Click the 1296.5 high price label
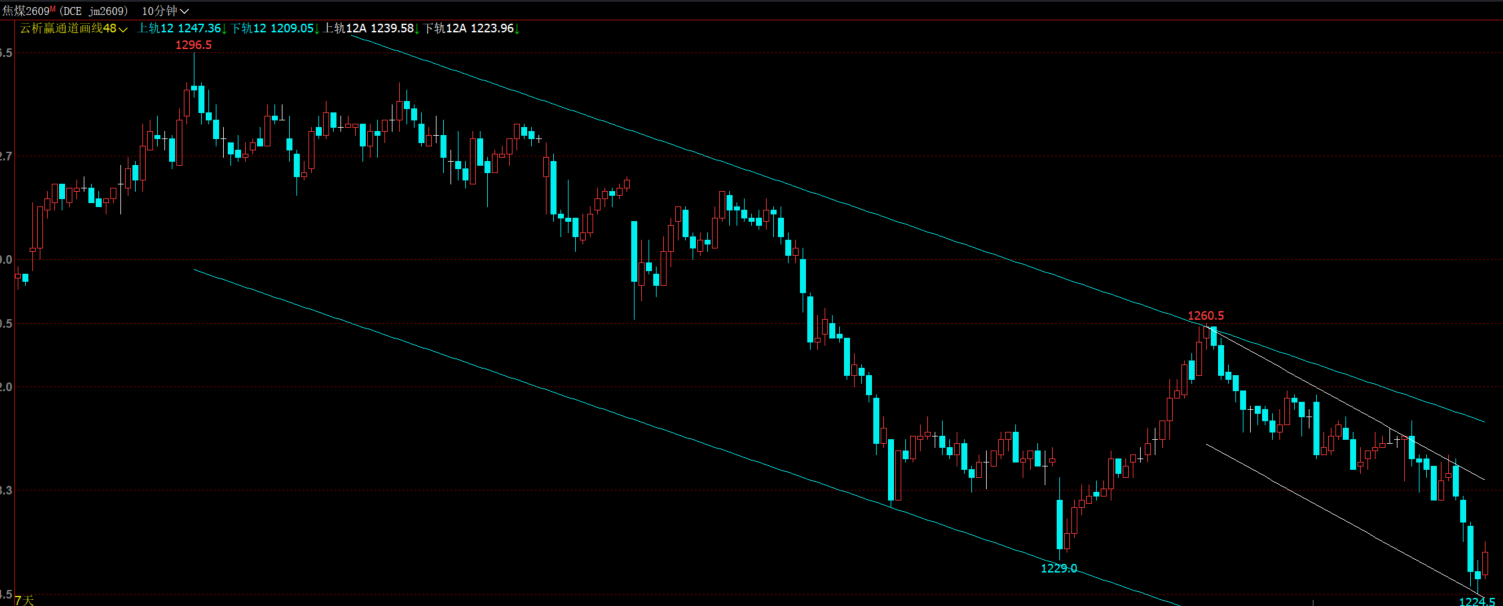1503x606 pixels. tap(193, 45)
